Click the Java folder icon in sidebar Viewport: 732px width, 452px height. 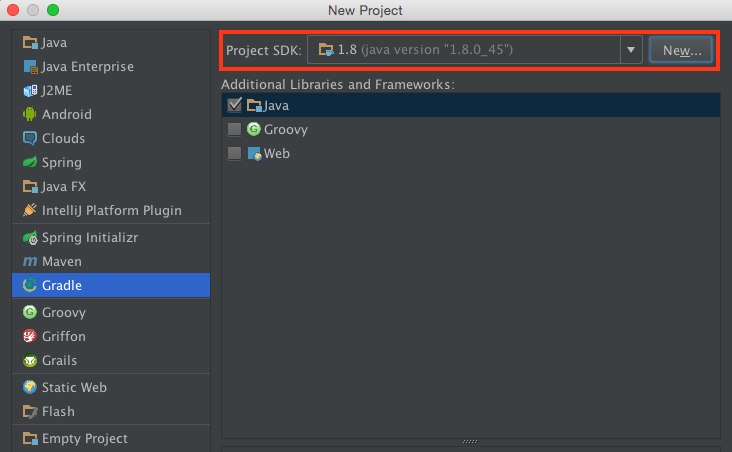click(30, 42)
